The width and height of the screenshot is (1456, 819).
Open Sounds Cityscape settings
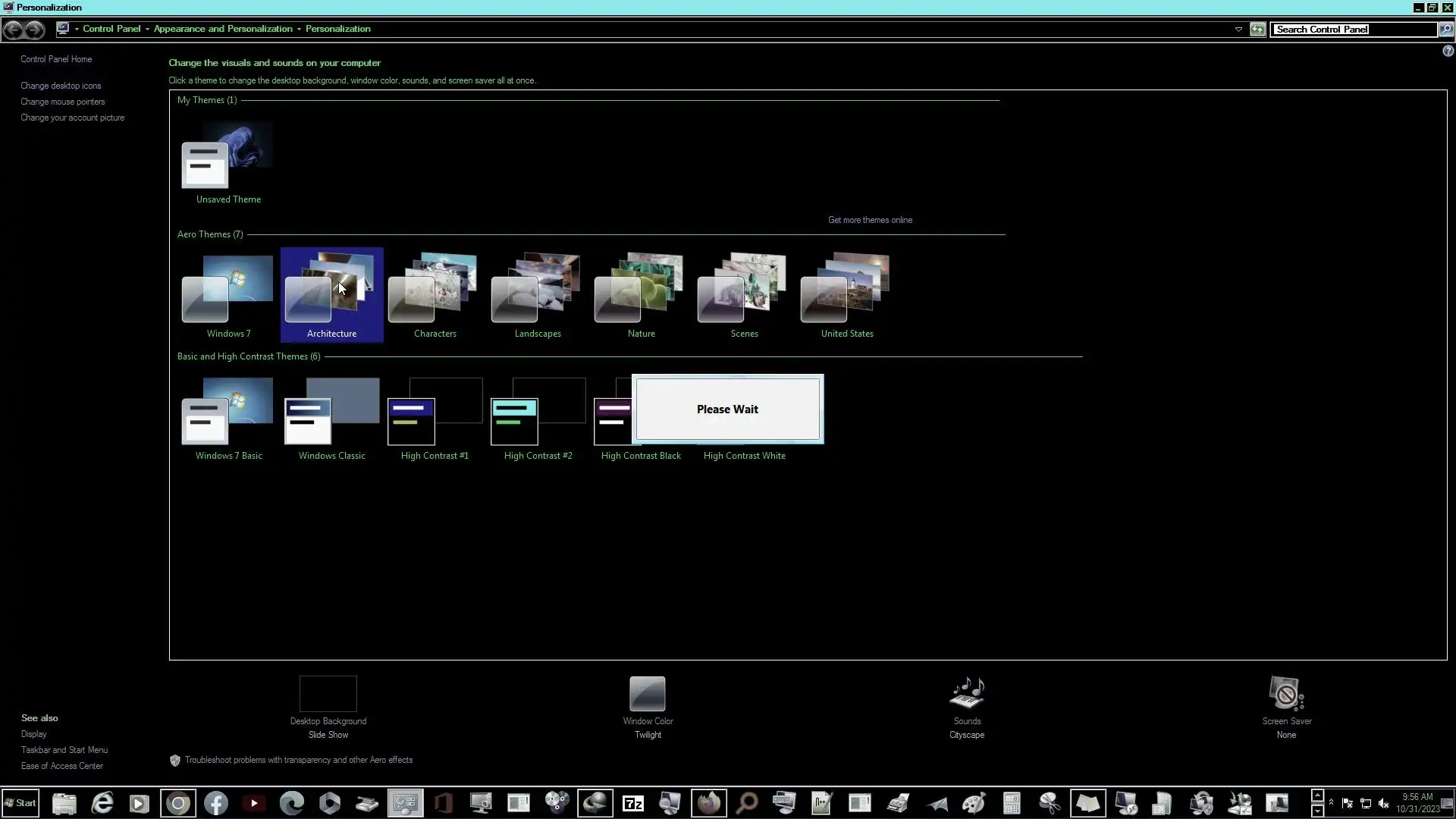pyautogui.click(x=966, y=694)
